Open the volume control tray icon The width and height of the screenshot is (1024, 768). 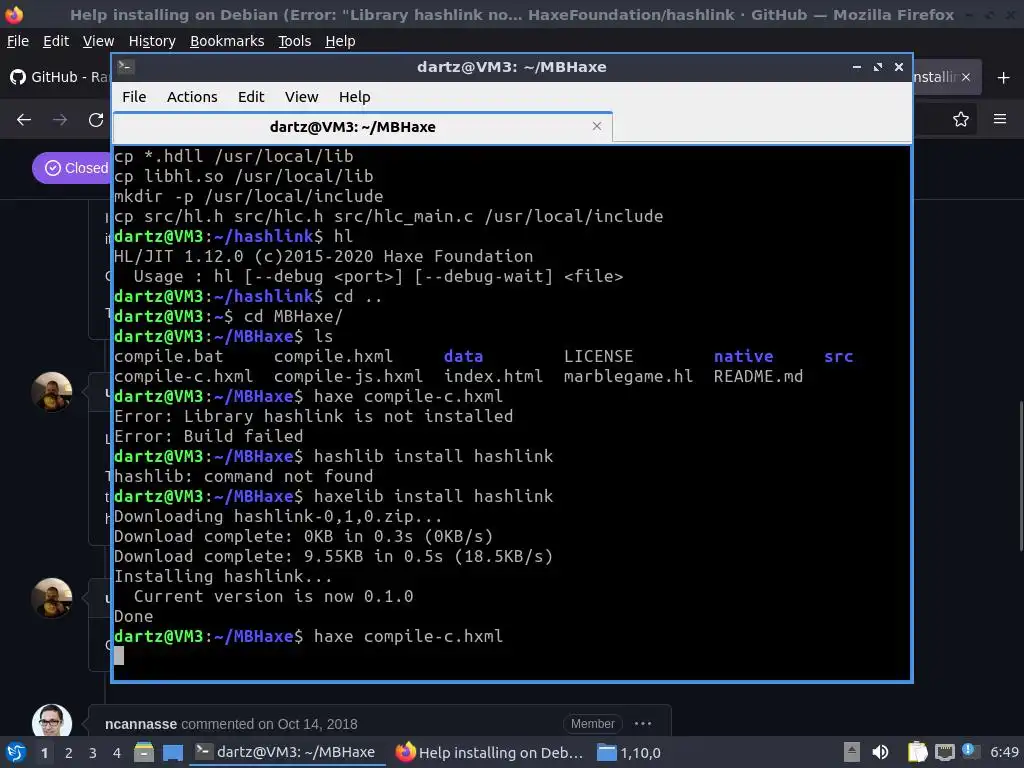click(880, 752)
